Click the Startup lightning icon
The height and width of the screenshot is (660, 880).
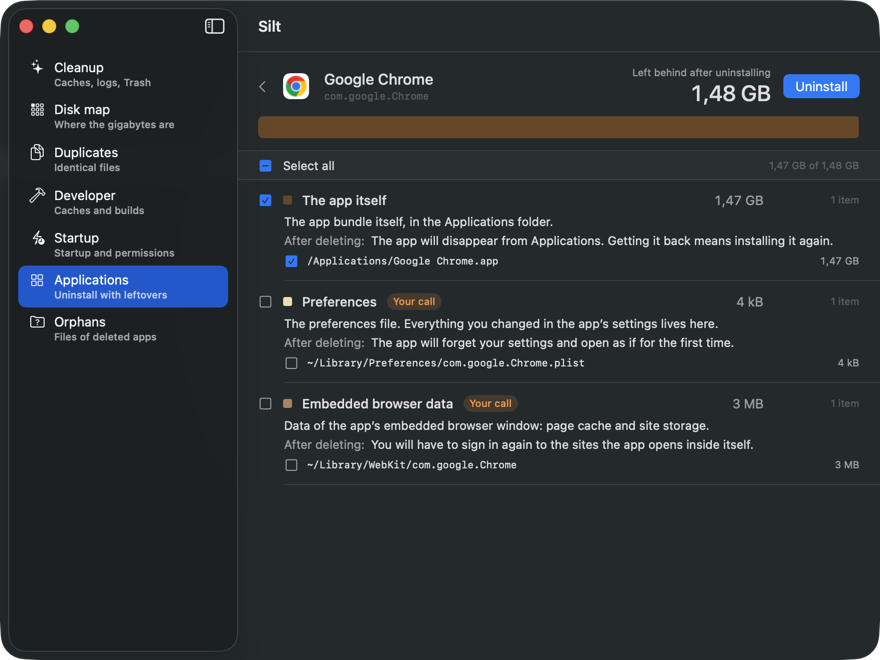pyautogui.click(x=37, y=237)
